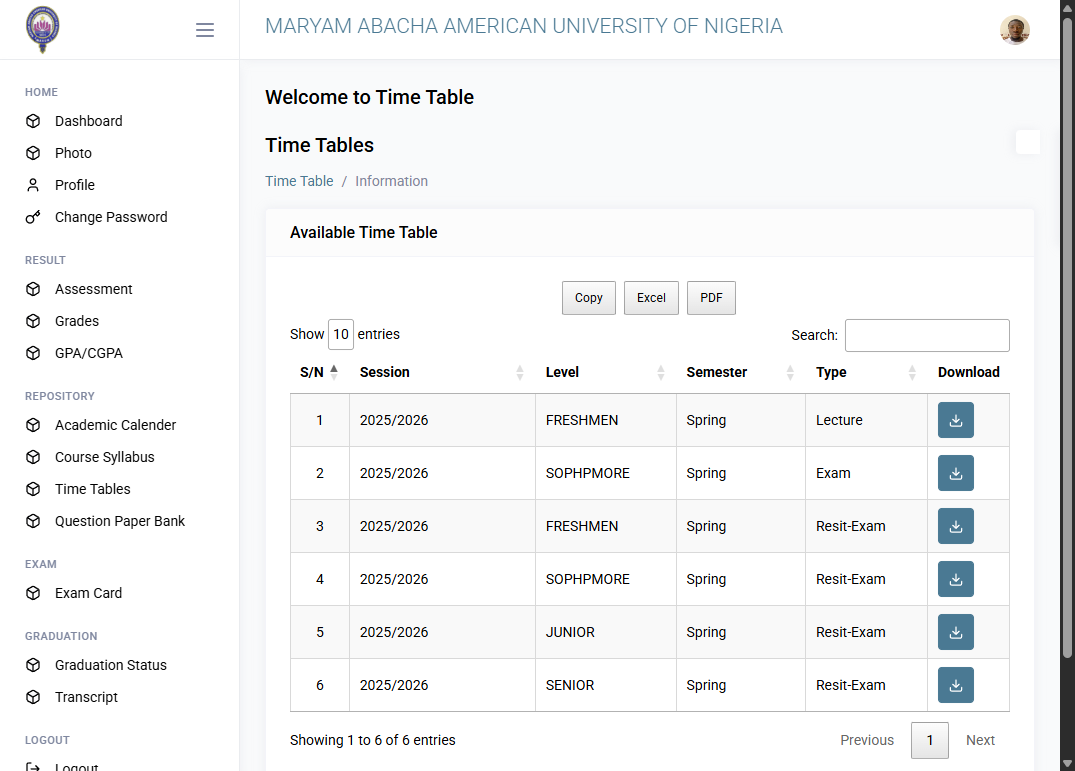The height and width of the screenshot is (771, 1075).
Task: Download the SENIOR Resit-Exam time table
Action: click(x=956, y=685)
